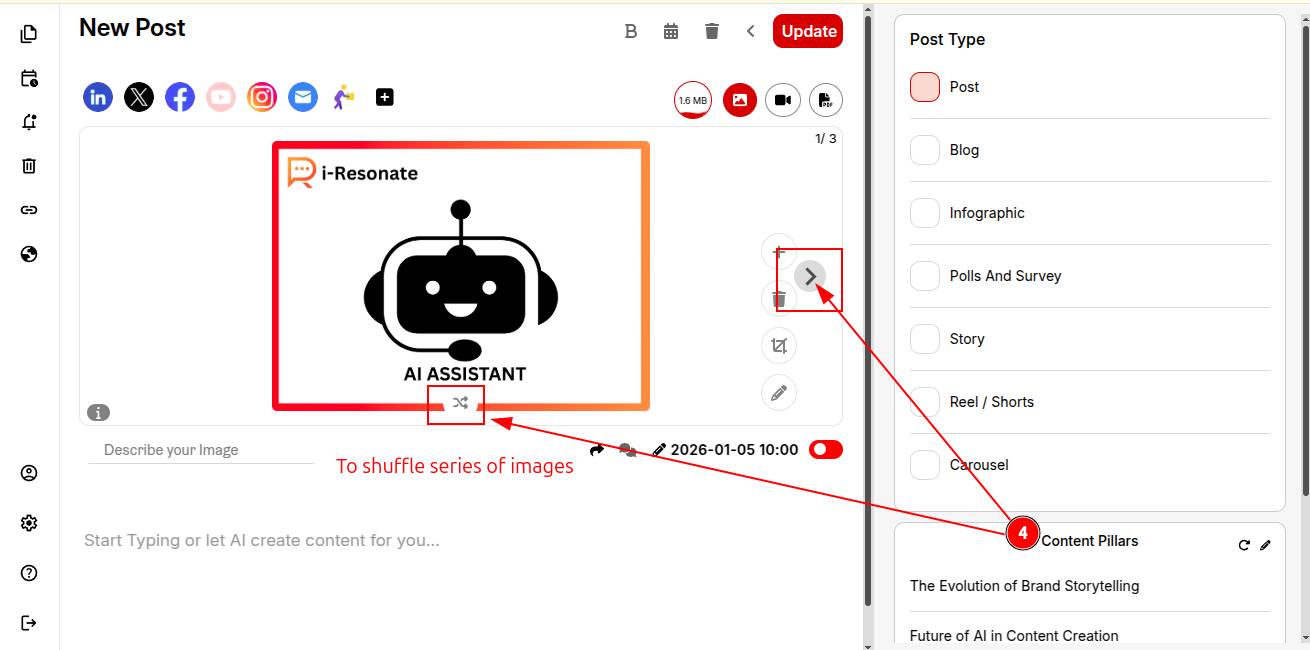Click the Facebook channel icon
The width and height of the screenshot is (1310, 650).
pyautogui.click(x=180, y=97)
